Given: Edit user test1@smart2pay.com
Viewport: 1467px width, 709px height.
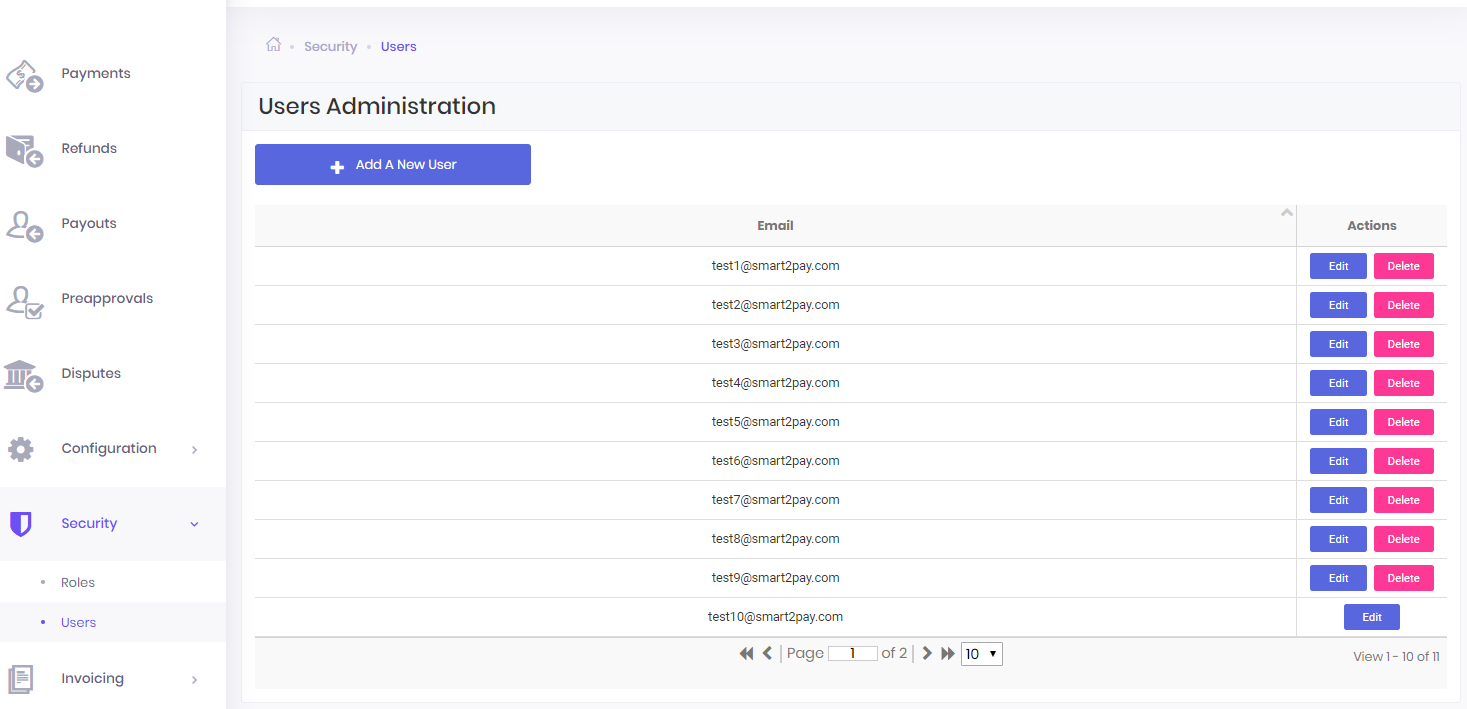Looking at the screenshot, I should [1338, 266].
